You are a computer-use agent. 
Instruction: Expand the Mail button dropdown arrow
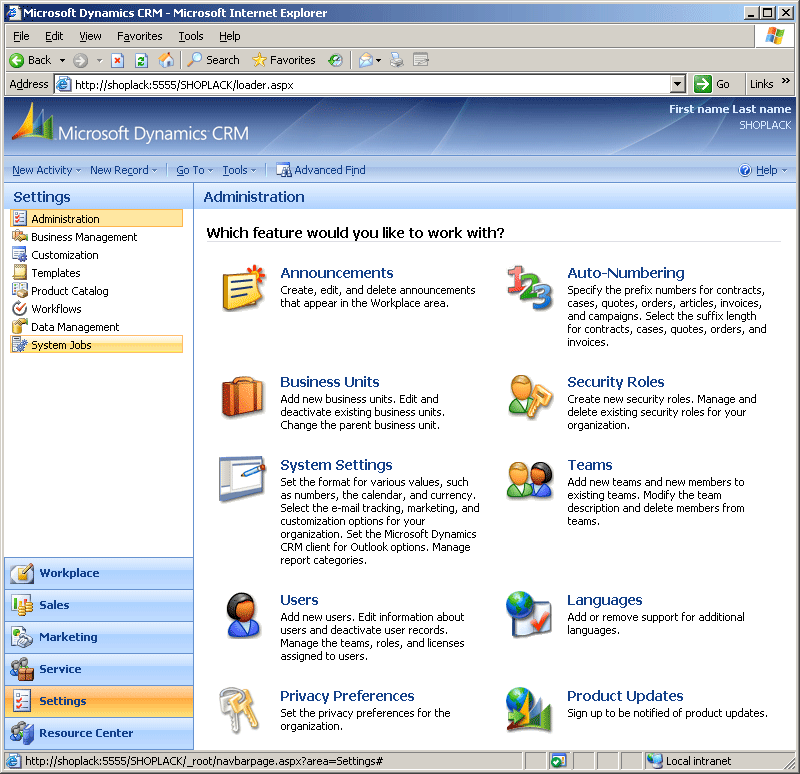coord(378,60)
